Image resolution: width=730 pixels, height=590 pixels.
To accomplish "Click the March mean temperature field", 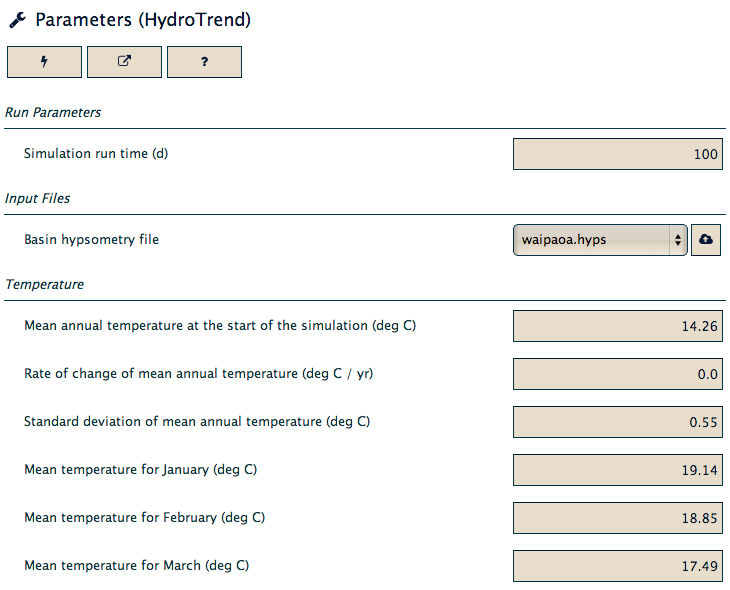I will click(618, 566).
